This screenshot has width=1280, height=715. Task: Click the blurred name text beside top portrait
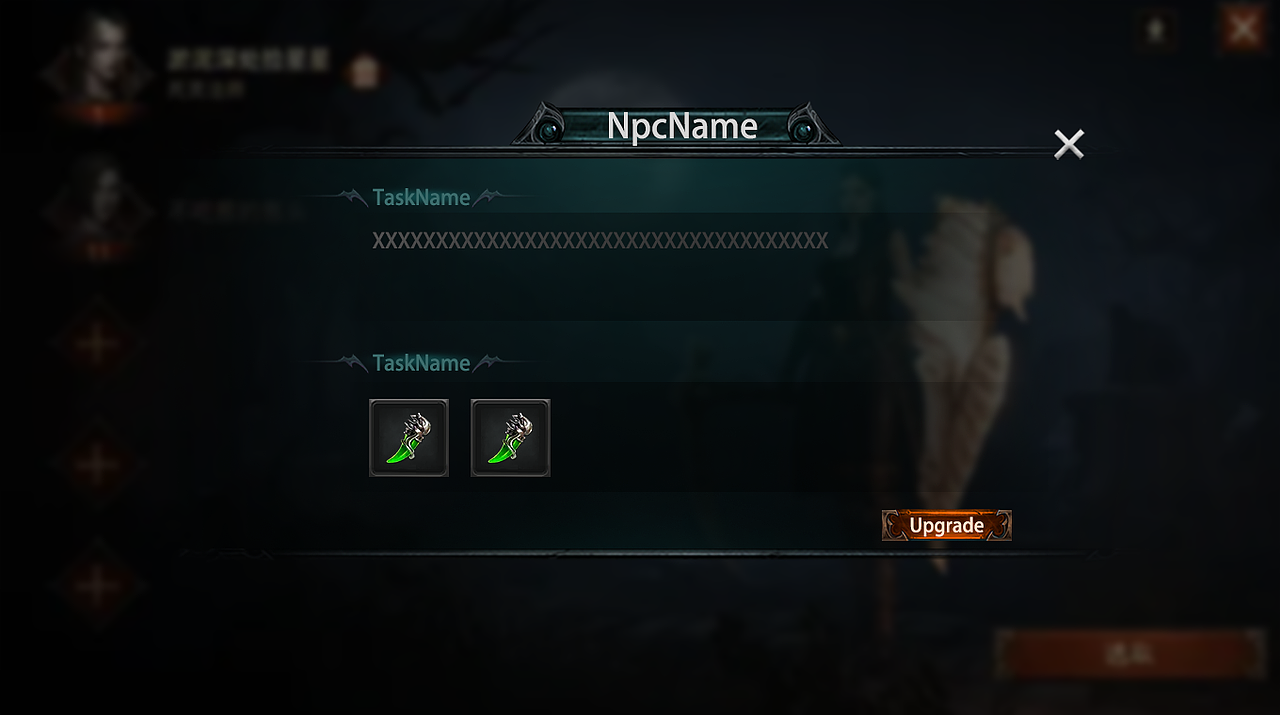(248, 60)
